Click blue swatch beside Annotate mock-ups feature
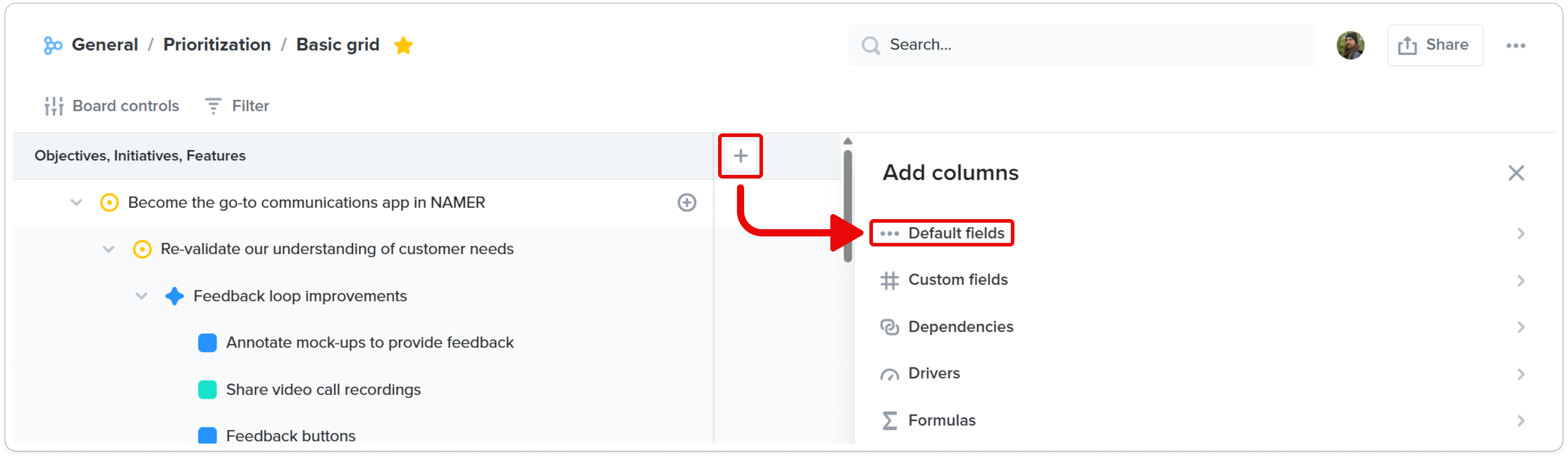This screenshot has width=1568, height=458. coord(207,343)
